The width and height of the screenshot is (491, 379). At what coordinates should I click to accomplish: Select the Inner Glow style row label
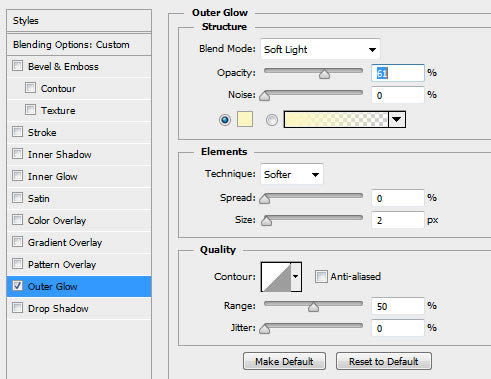point(53,177)
